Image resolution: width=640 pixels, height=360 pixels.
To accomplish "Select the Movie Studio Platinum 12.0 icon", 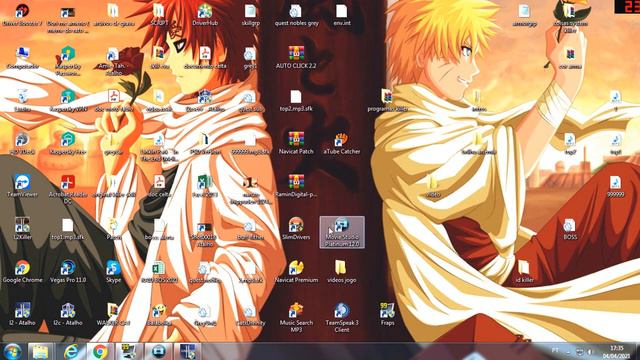I will 342,232.
